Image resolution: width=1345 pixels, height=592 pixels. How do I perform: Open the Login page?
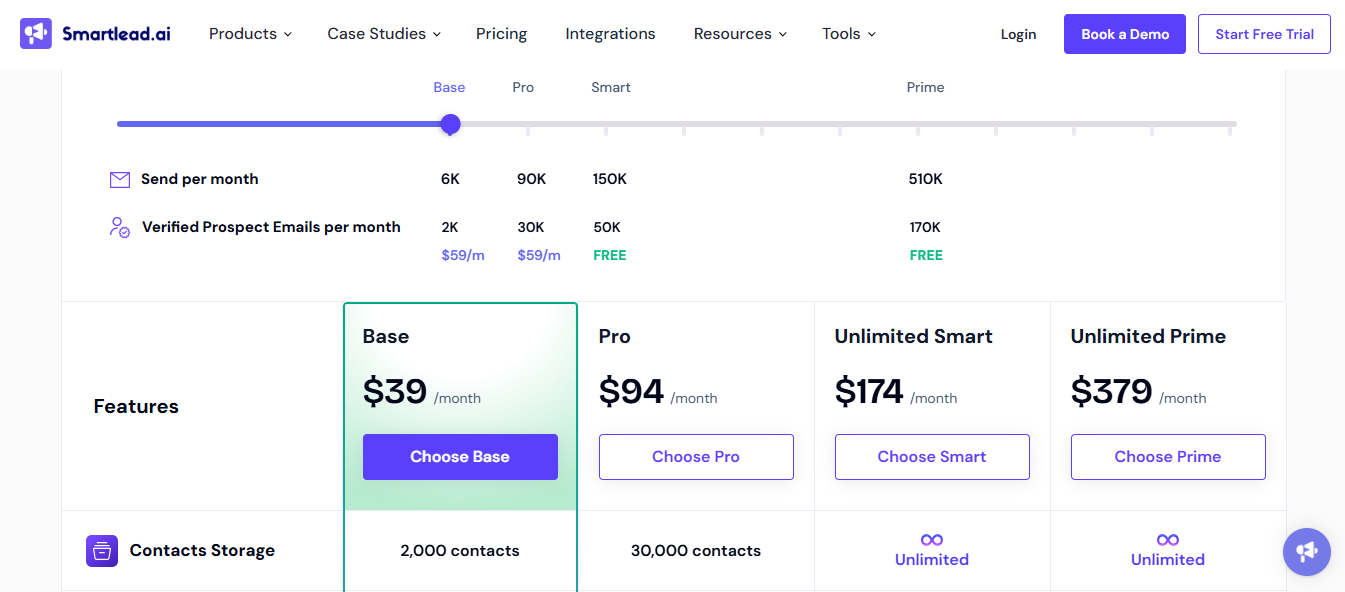(1018, 33)
